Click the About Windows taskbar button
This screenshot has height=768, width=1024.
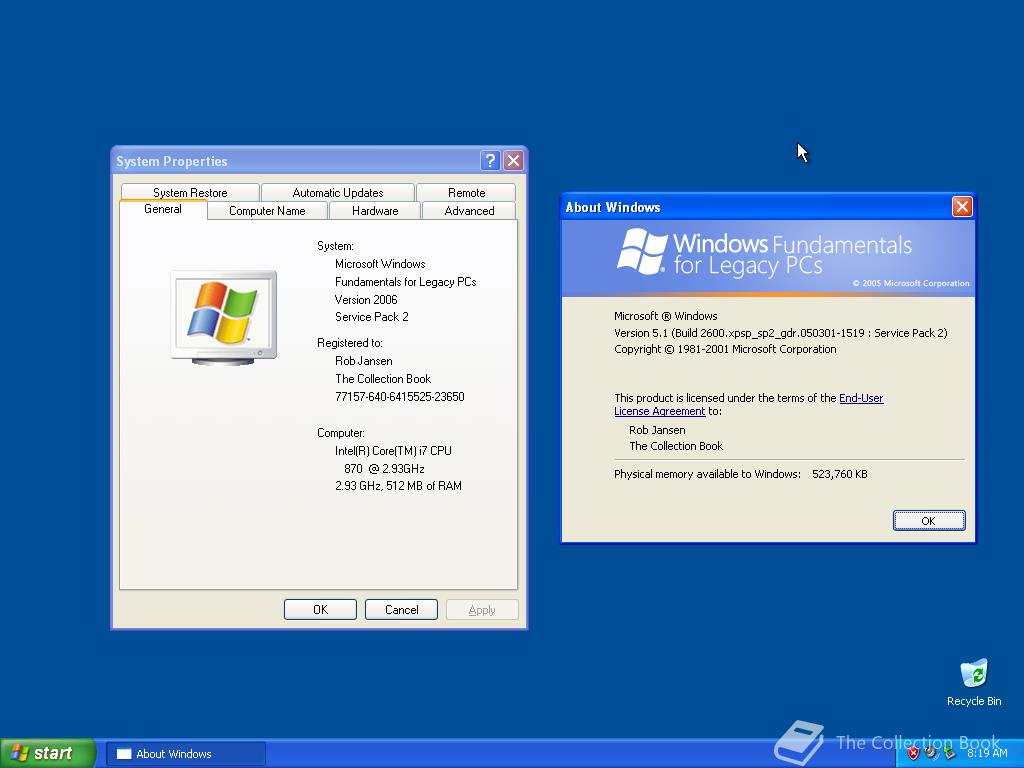tap(185, 754)
